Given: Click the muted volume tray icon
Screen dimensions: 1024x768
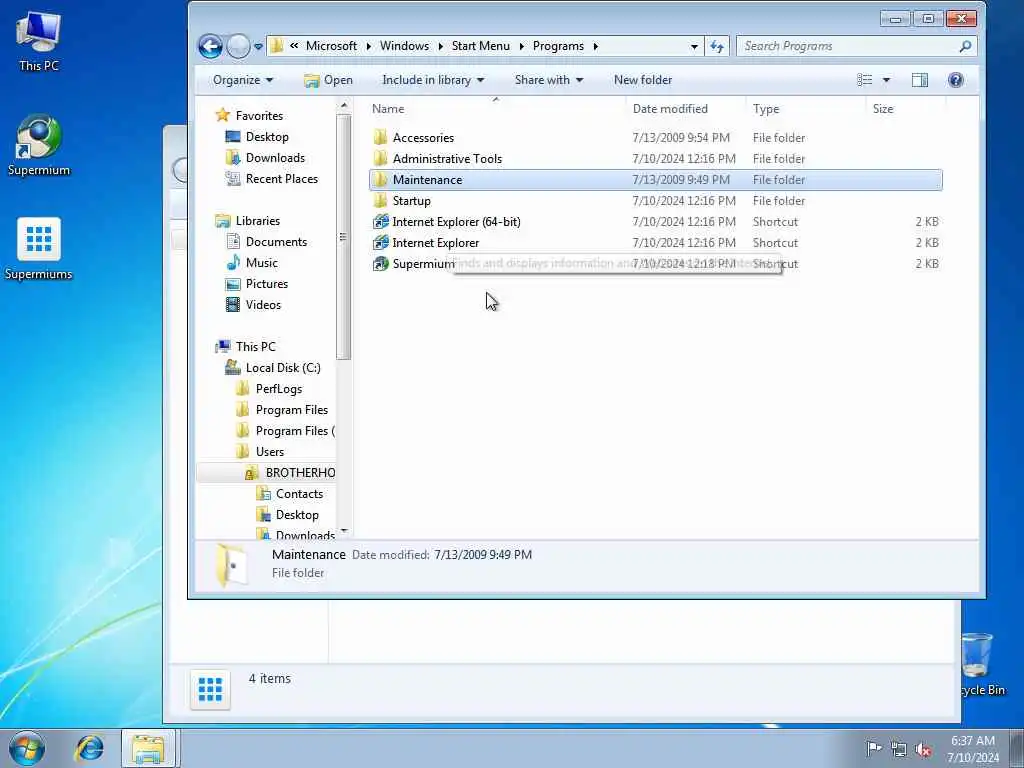Looking at the screenshot, I should click(923, 749).
